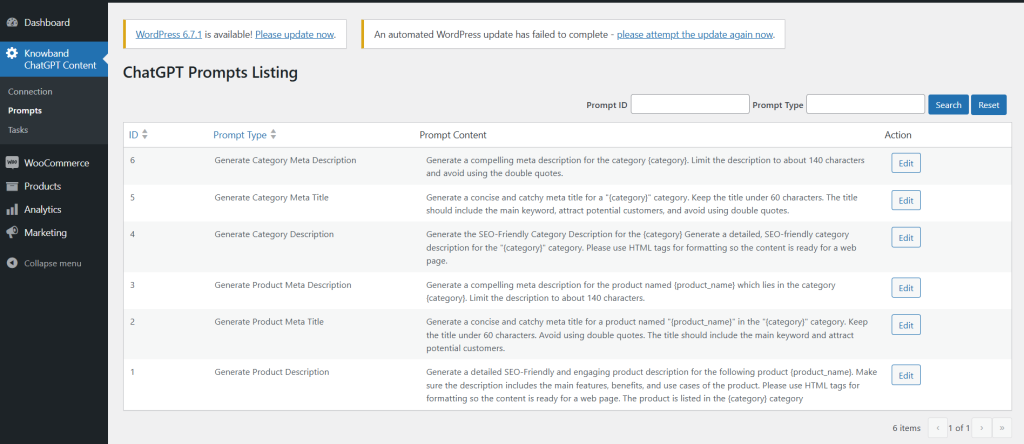
Task: Click the Reset button
Action: click(989, 104)
